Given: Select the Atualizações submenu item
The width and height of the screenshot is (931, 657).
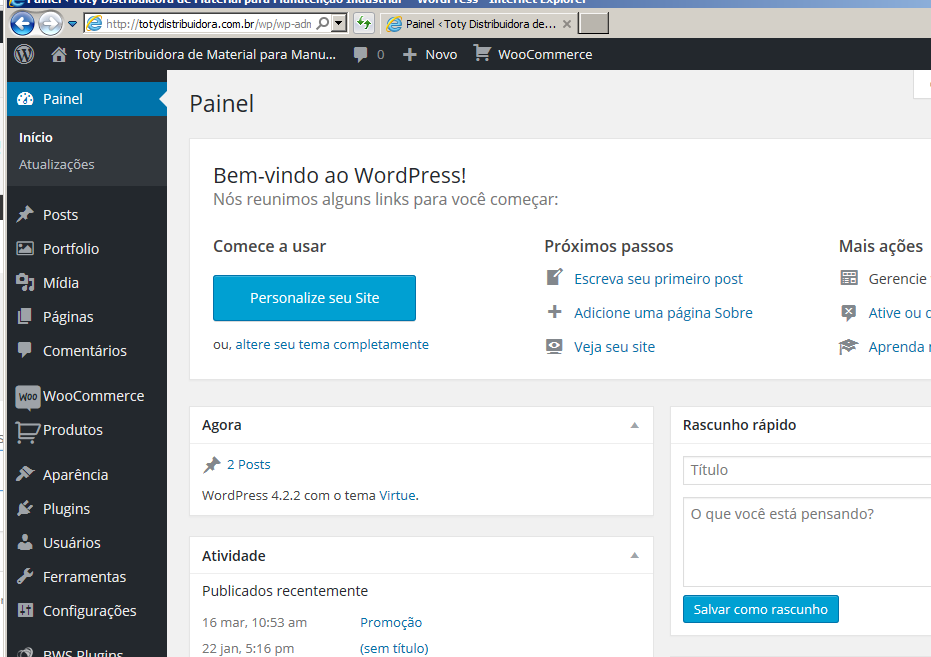Looking at the screenshot, I should [57, 164].
